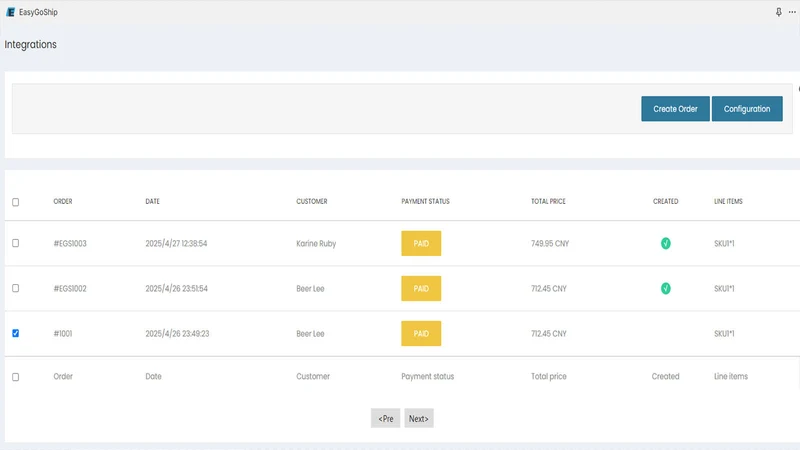Click the CUSTOMER column header
The width and height of the screenshot is (800, 450).
click(x=312, y=202)
